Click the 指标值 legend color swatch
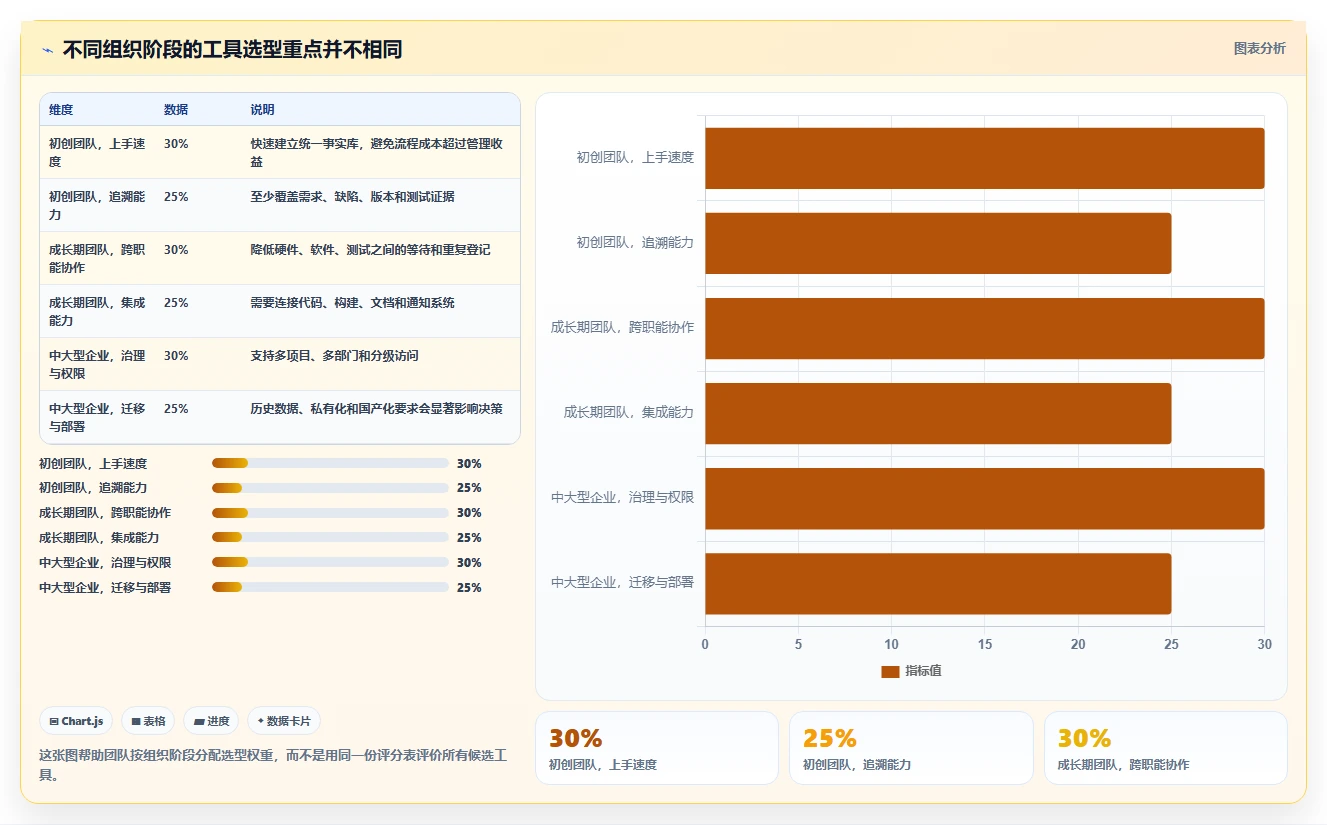Image resolution: width=1327 pixels, height=825 pixels. pyautogui.click(x=890, y=671)
